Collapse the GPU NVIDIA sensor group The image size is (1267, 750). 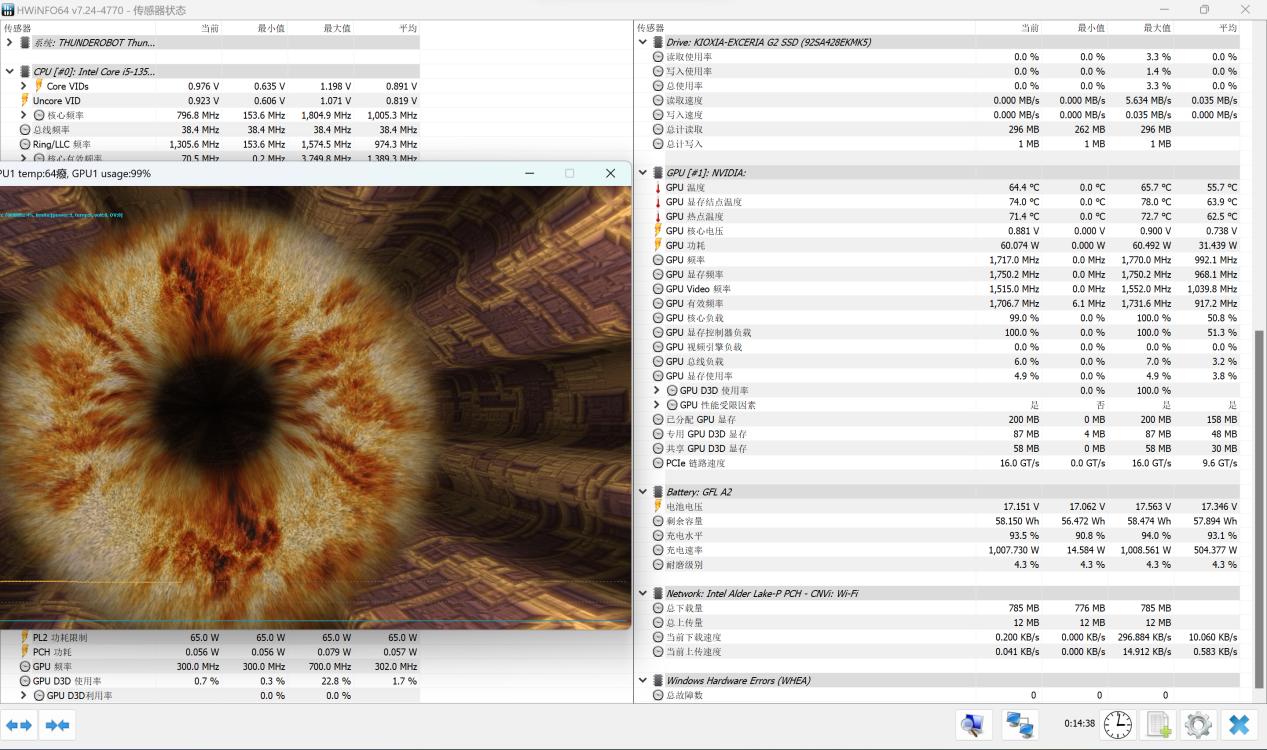tap(643, 173)
